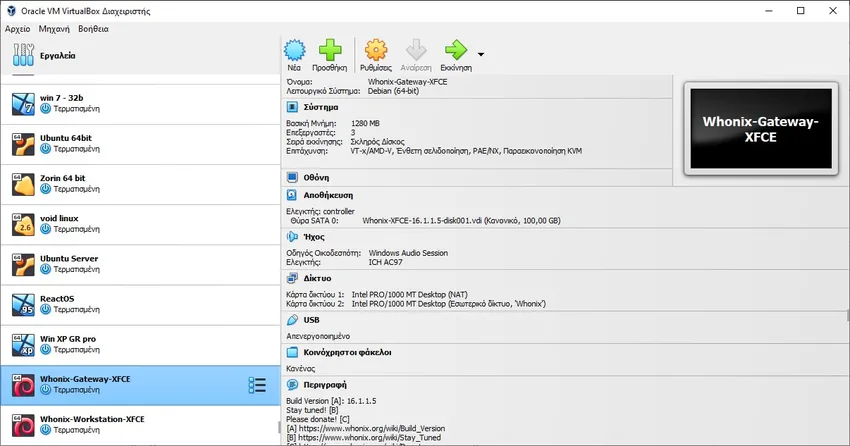Open the Βοήθεια menu
The image size is (850, 446).
[93, 29]
